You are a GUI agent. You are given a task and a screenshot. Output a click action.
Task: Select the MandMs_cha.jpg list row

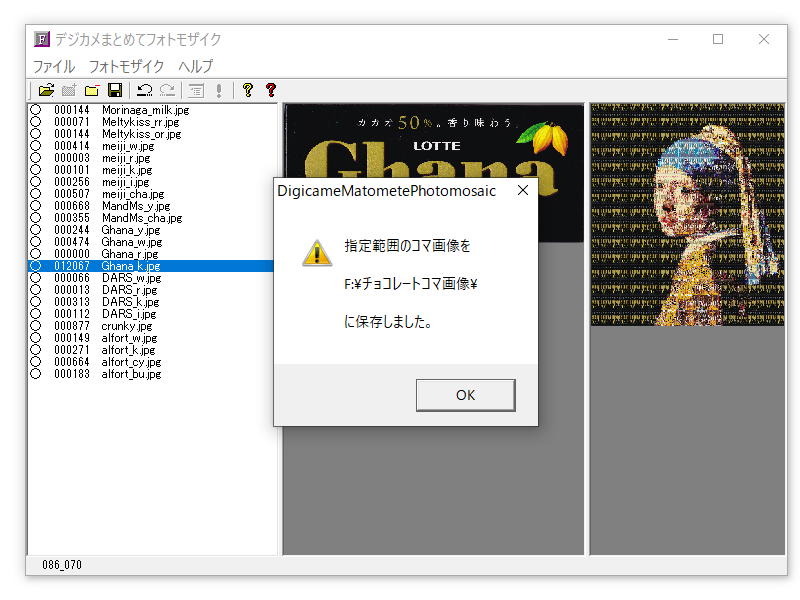click(151, 218)
